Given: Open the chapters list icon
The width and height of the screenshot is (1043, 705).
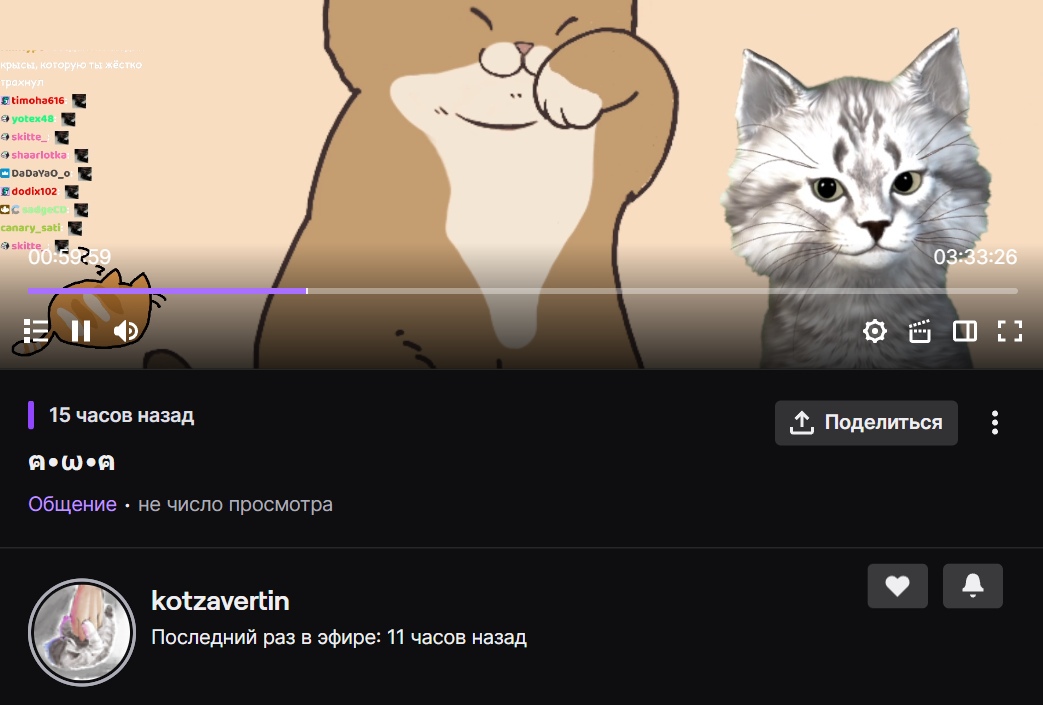Looking at the screenshot, I should (x=36, y=331).
